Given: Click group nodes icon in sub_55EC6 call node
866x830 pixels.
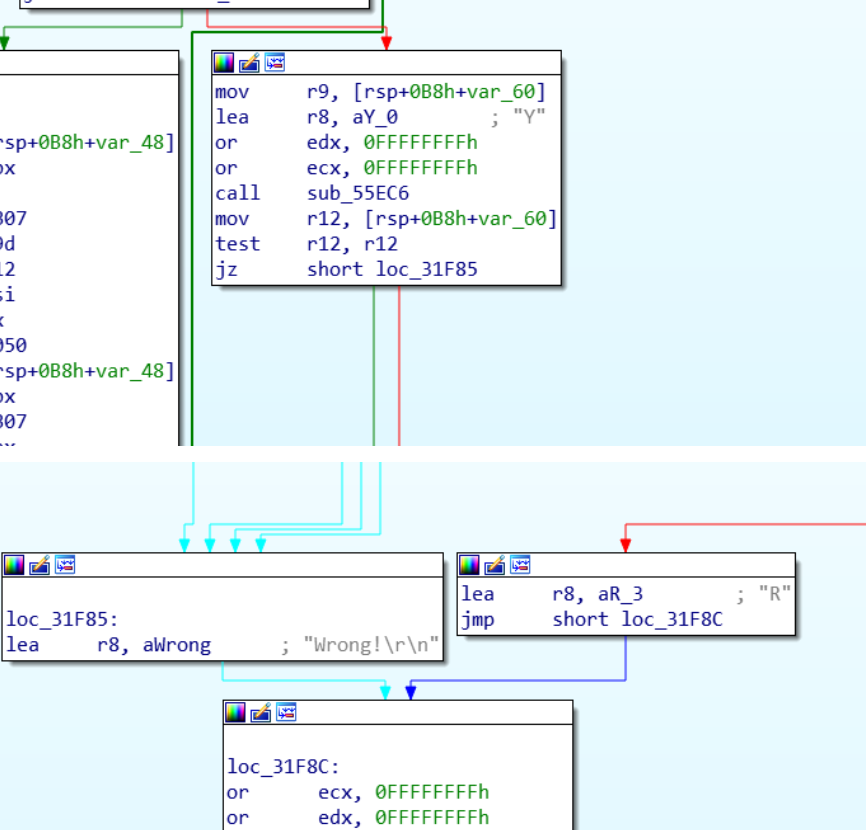Looking at the screenshot, I should tap(274, 63).
